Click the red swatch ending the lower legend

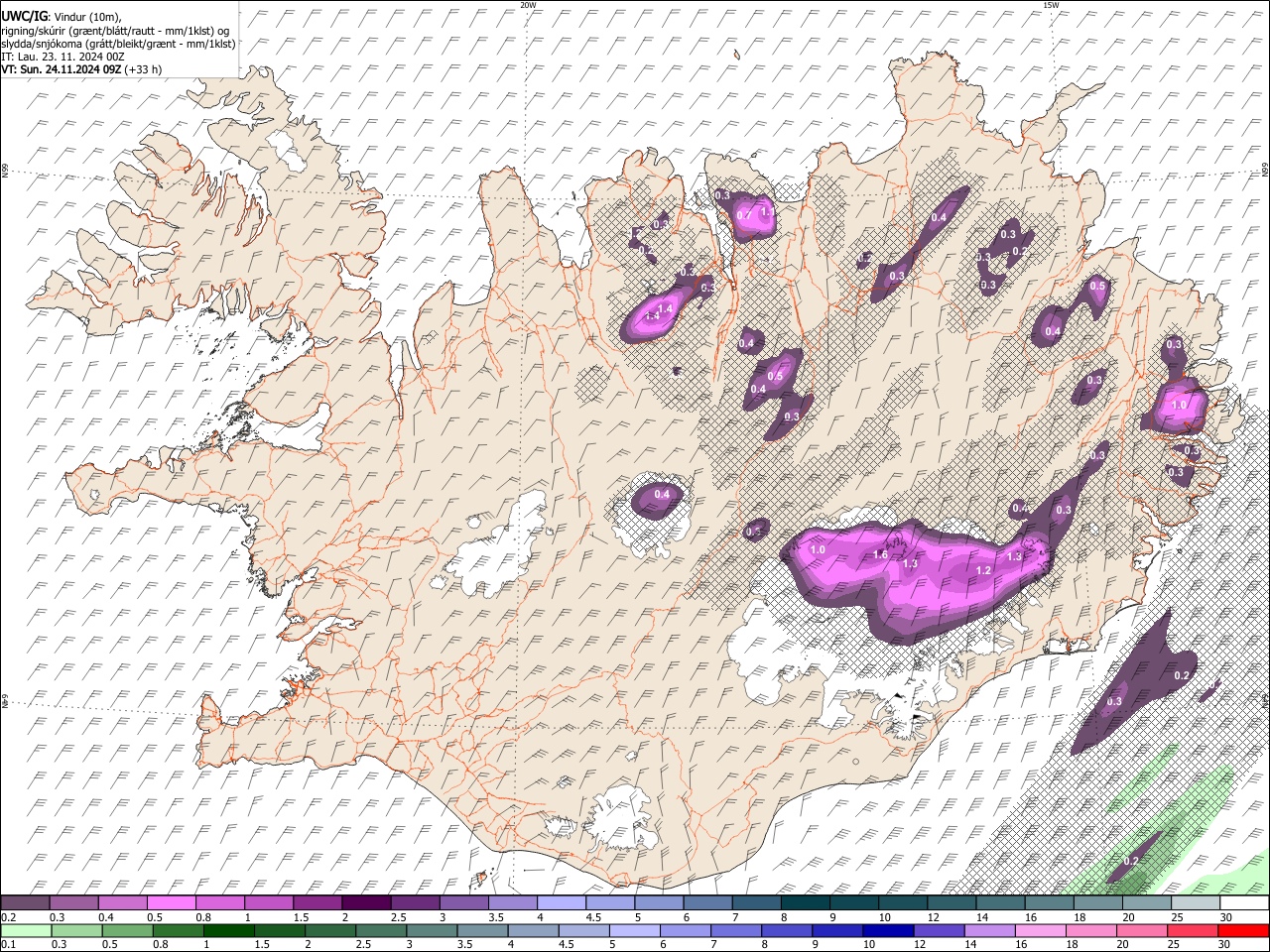(1244, 930)
